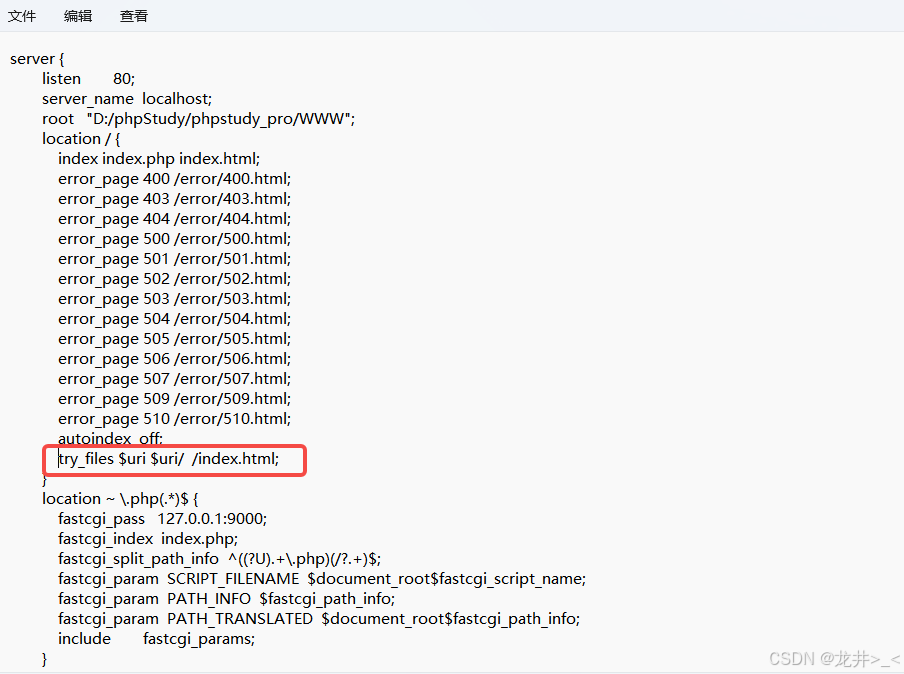Click the error_page 506 line
The image size is (904, 674).
174,359
